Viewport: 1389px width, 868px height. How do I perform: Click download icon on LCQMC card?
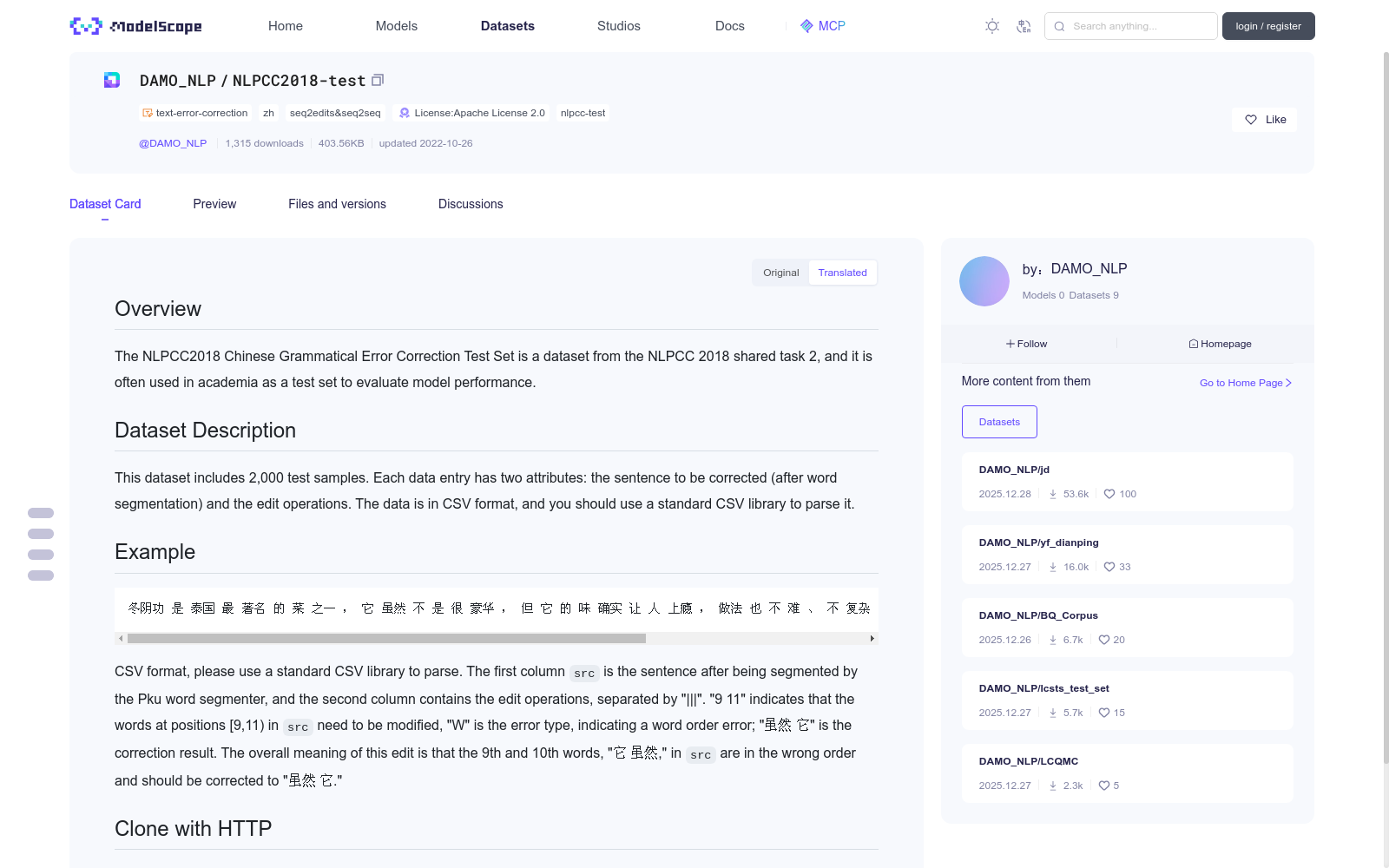click(x=1053, y=786)
